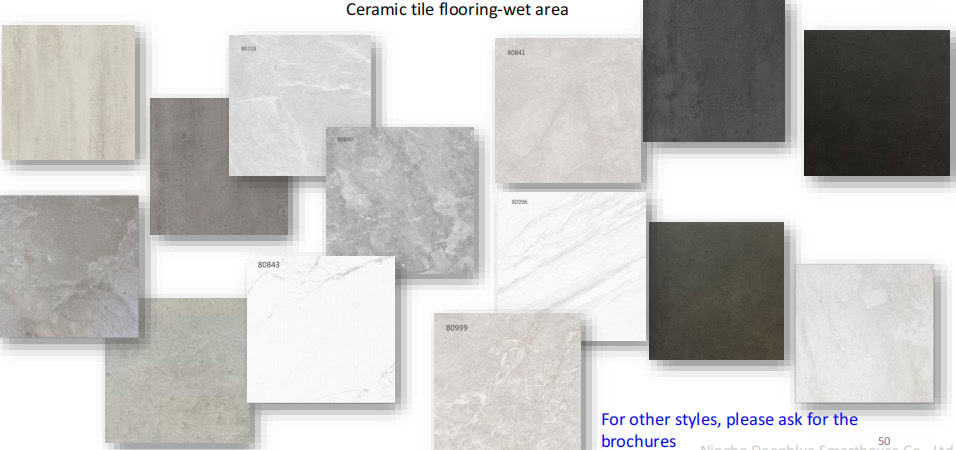
Task: Click the 80999 label text
Action: 456,327
